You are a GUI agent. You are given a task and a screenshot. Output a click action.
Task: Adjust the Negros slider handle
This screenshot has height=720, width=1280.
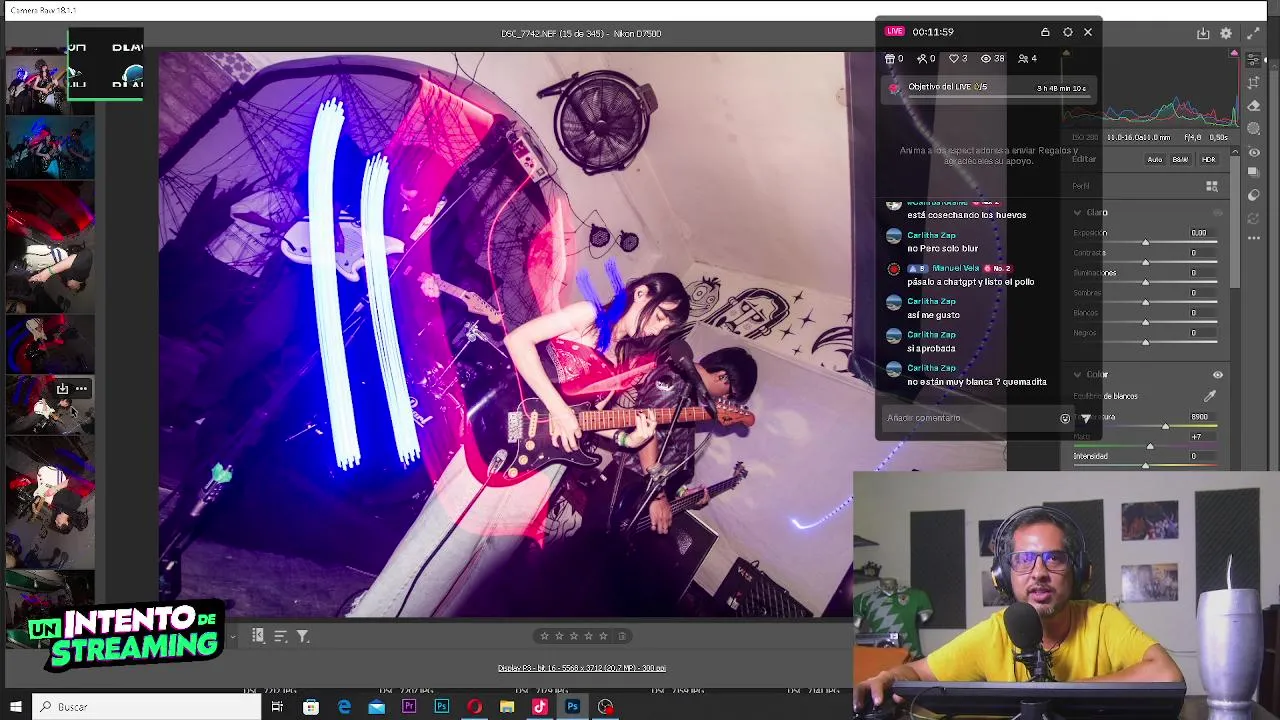tap(1146, 343)
